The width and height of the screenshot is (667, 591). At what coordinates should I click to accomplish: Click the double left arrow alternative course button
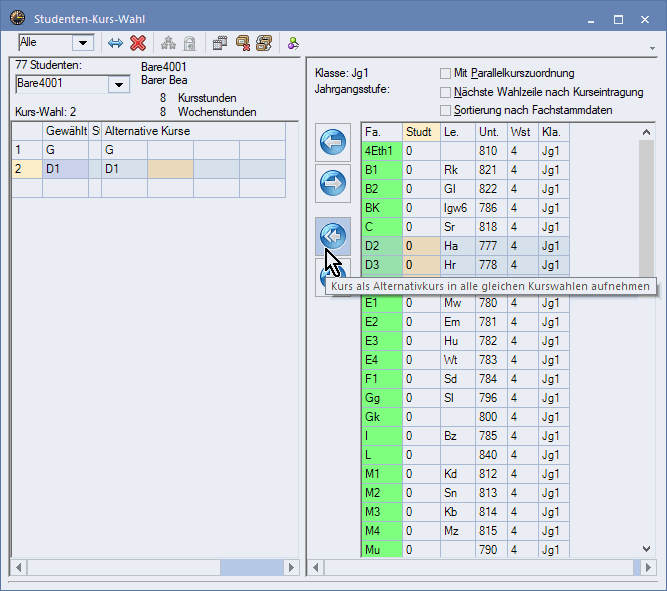click(x=332, y=235)
